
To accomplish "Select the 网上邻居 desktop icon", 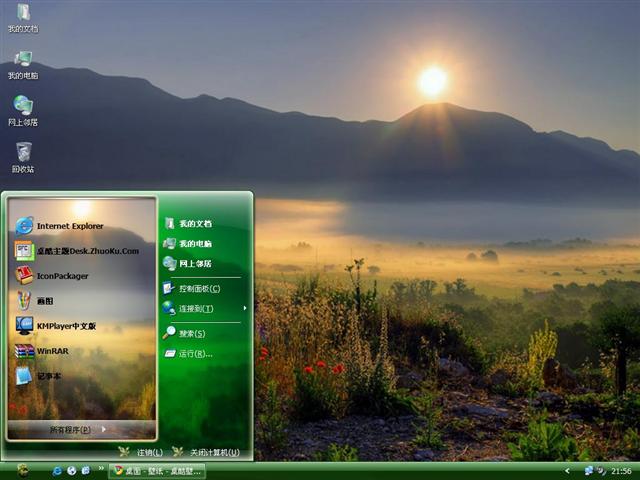I will click(23, 109).
